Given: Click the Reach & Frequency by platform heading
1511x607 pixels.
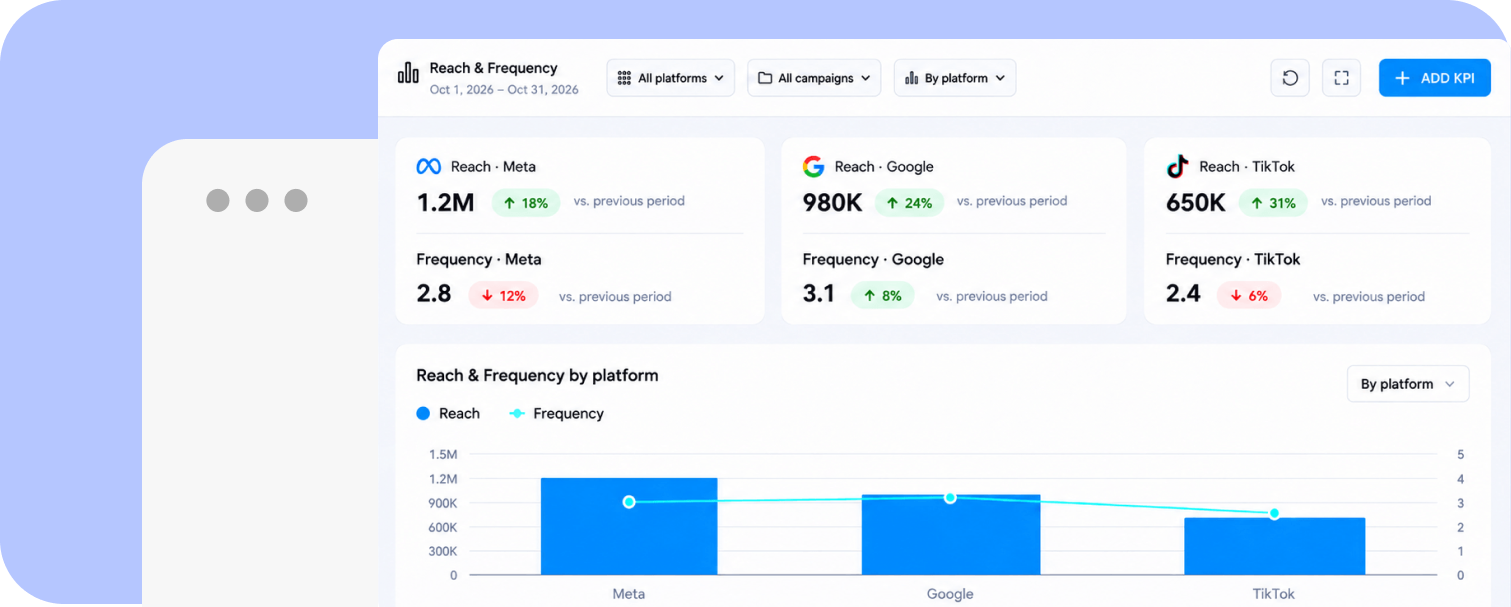Looking at the screenshot, I should [x=537, y=376].
